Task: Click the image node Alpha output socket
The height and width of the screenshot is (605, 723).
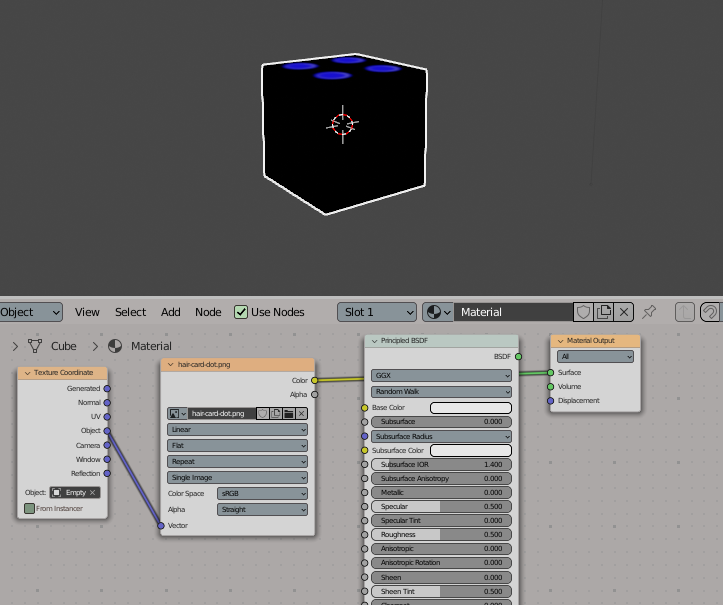Action: pyautogui.click(x=314, y=394)
